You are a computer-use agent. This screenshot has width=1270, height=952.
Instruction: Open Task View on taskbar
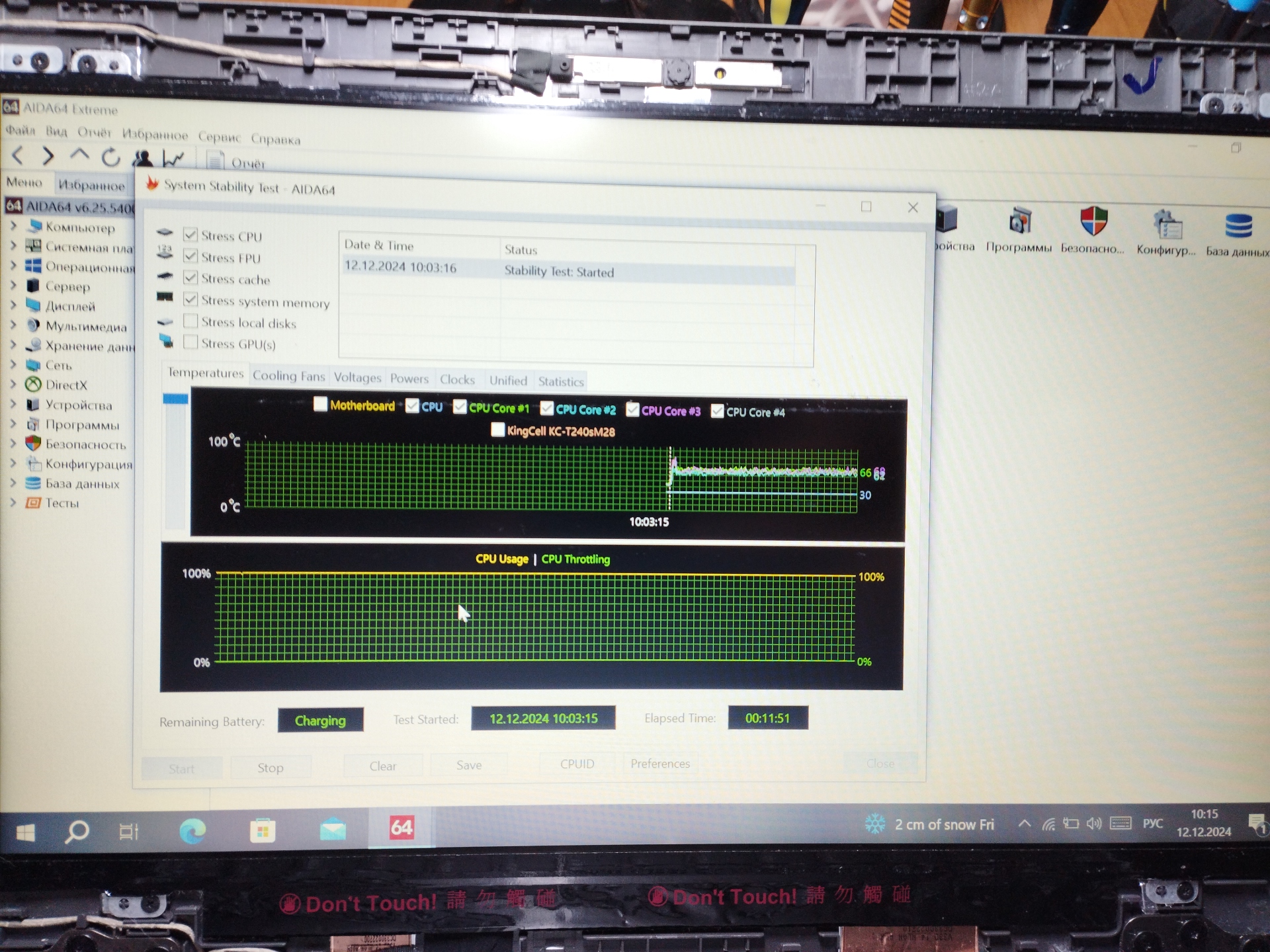tap(128, 830)
